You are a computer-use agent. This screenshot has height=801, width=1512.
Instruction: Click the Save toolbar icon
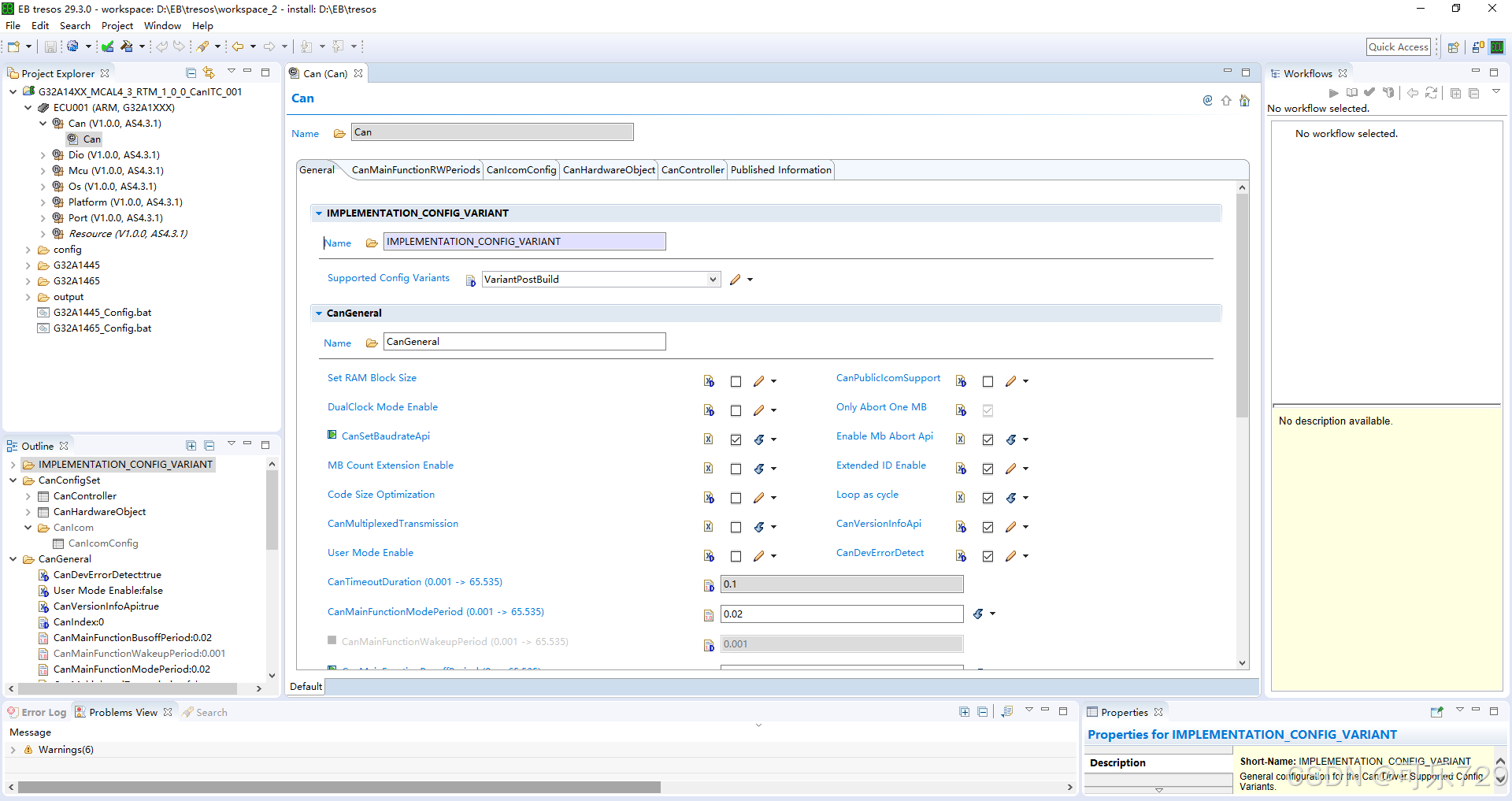(x=50, y=46)
